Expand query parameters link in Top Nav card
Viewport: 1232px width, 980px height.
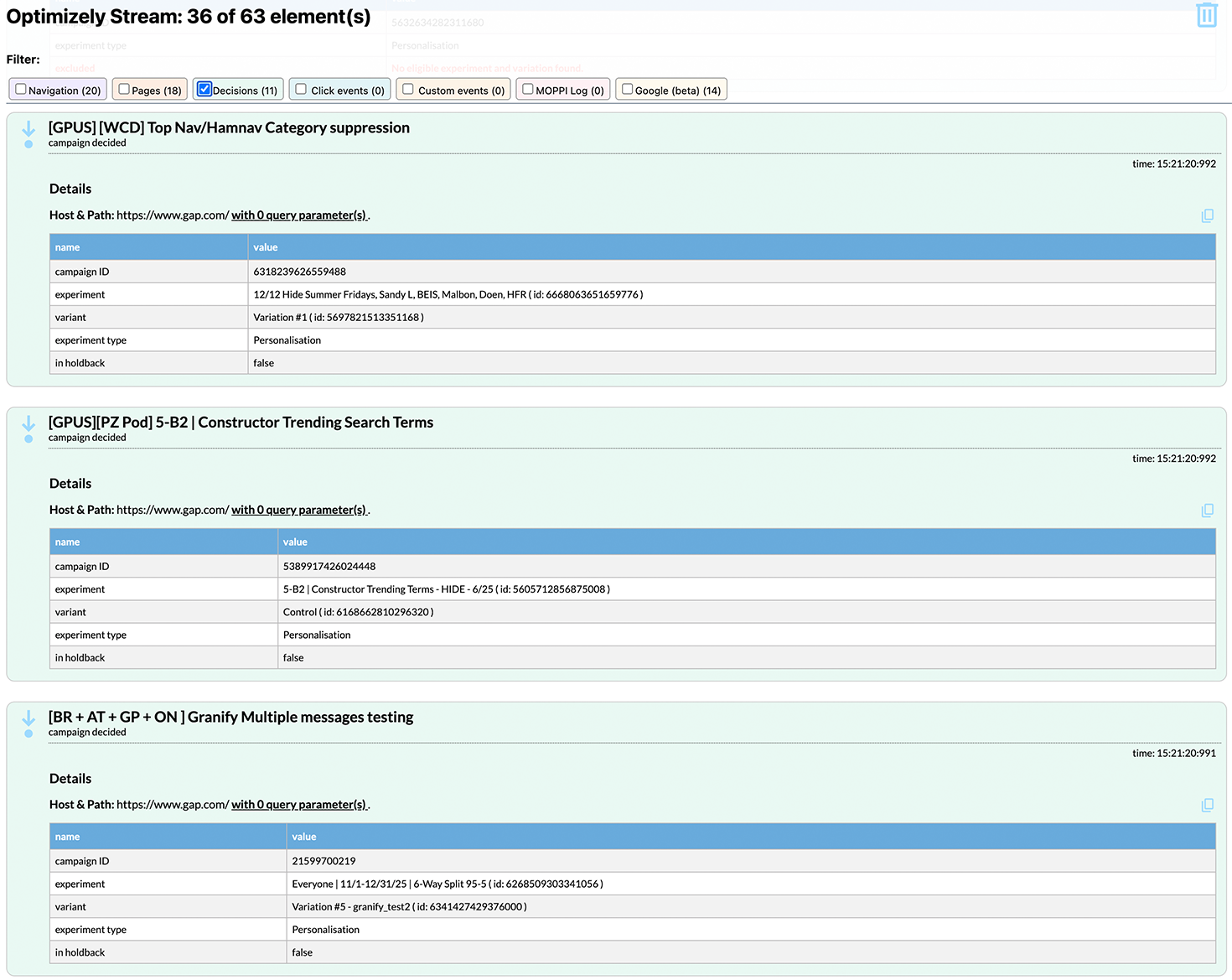point(299,215)
